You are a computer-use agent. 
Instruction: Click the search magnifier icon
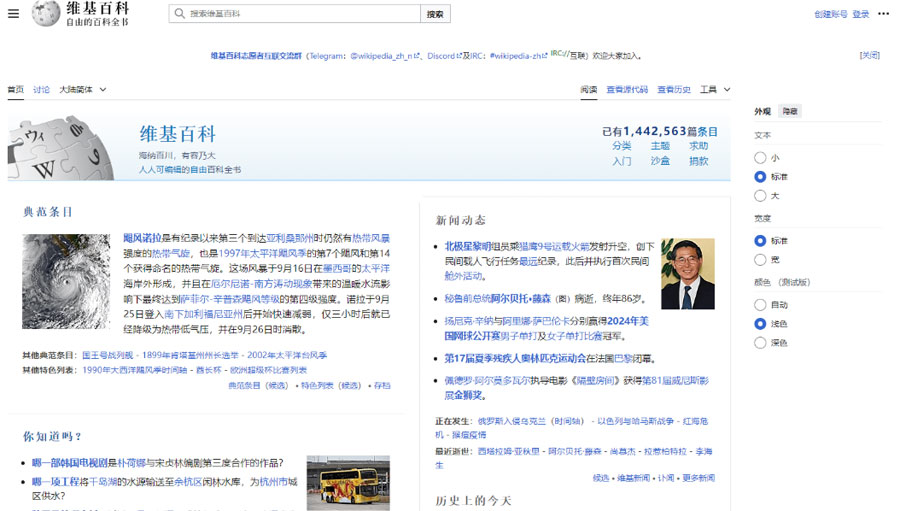point(180,14)
